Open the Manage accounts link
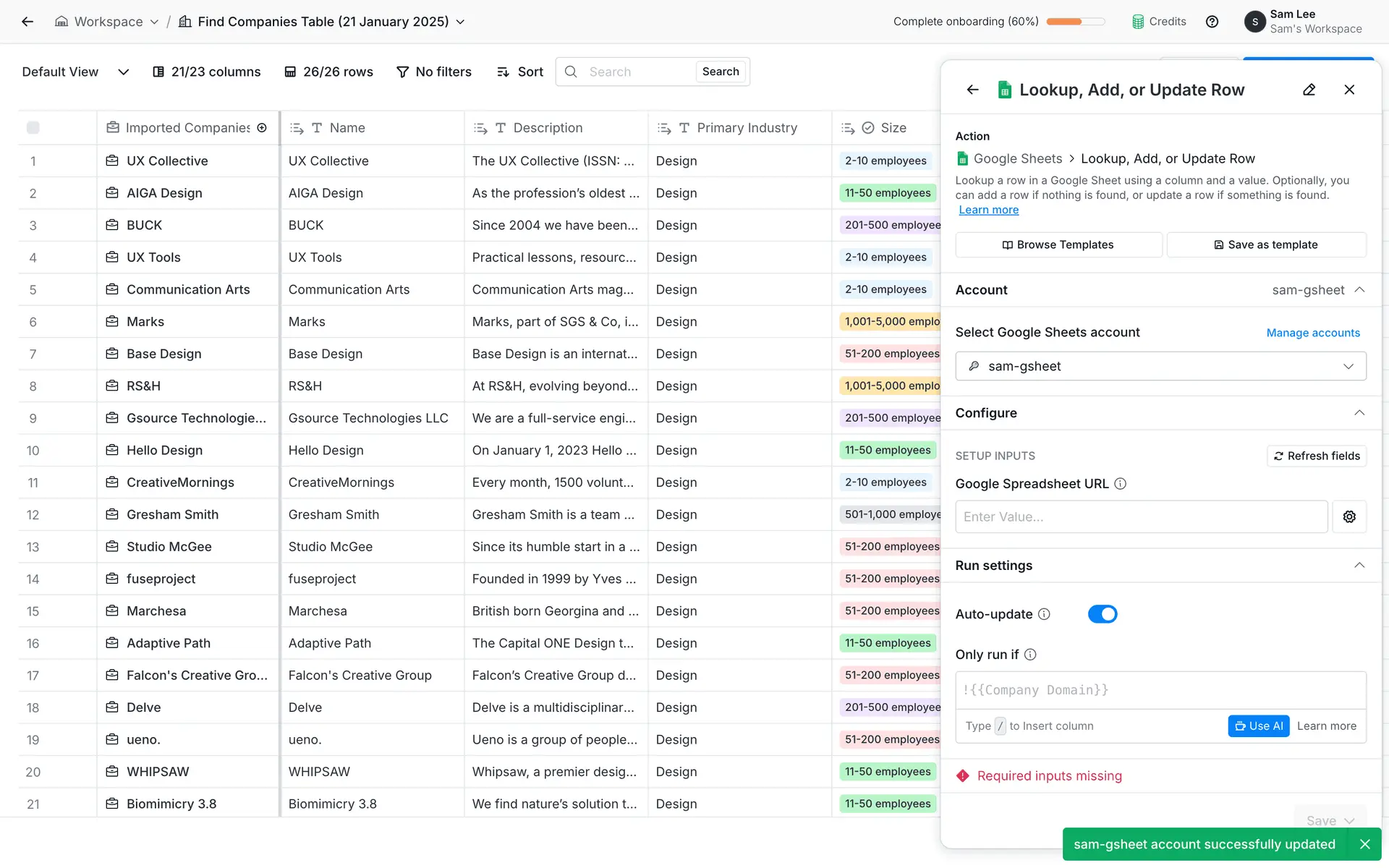 1312,333
